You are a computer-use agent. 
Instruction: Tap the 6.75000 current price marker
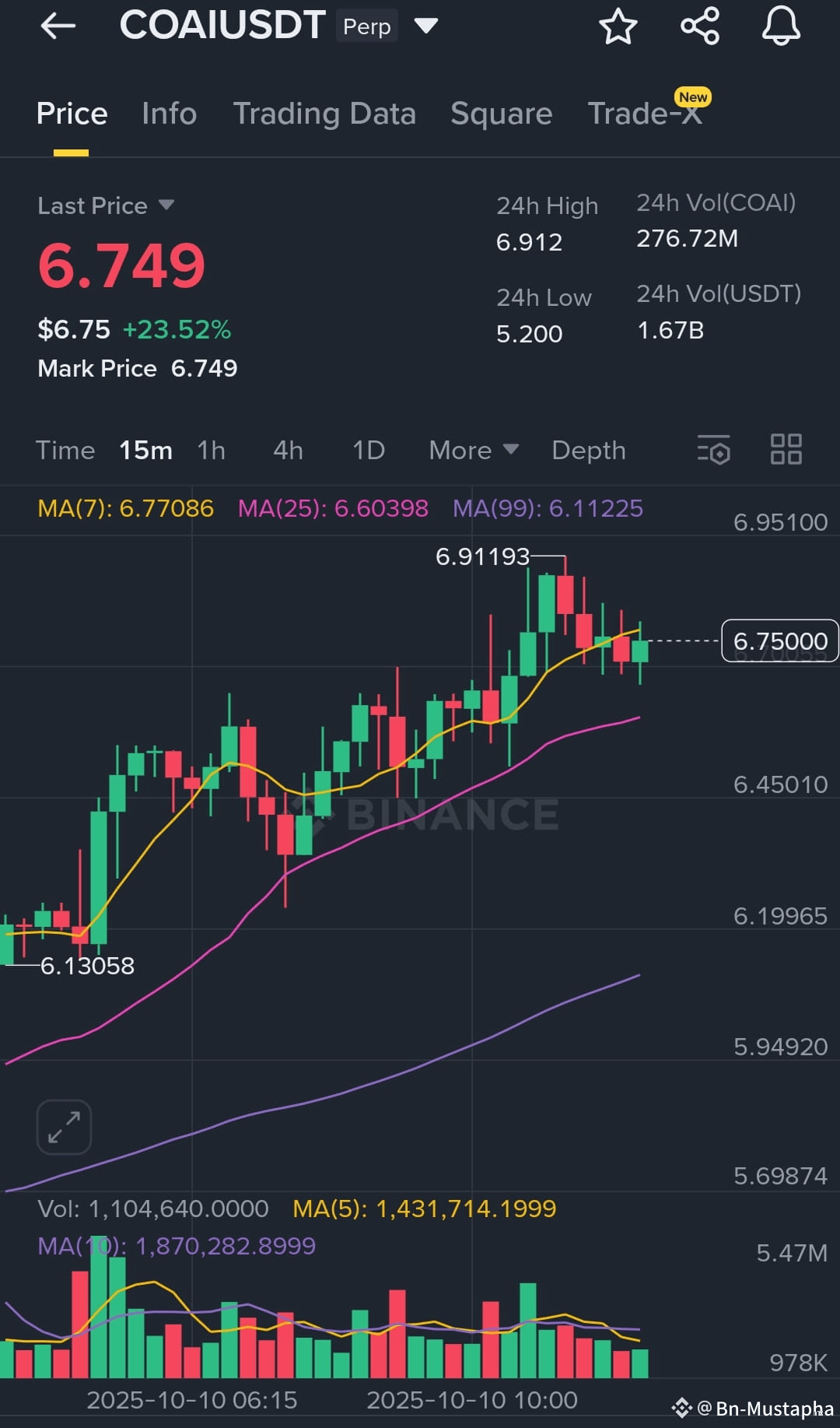[x=780, y=641]
